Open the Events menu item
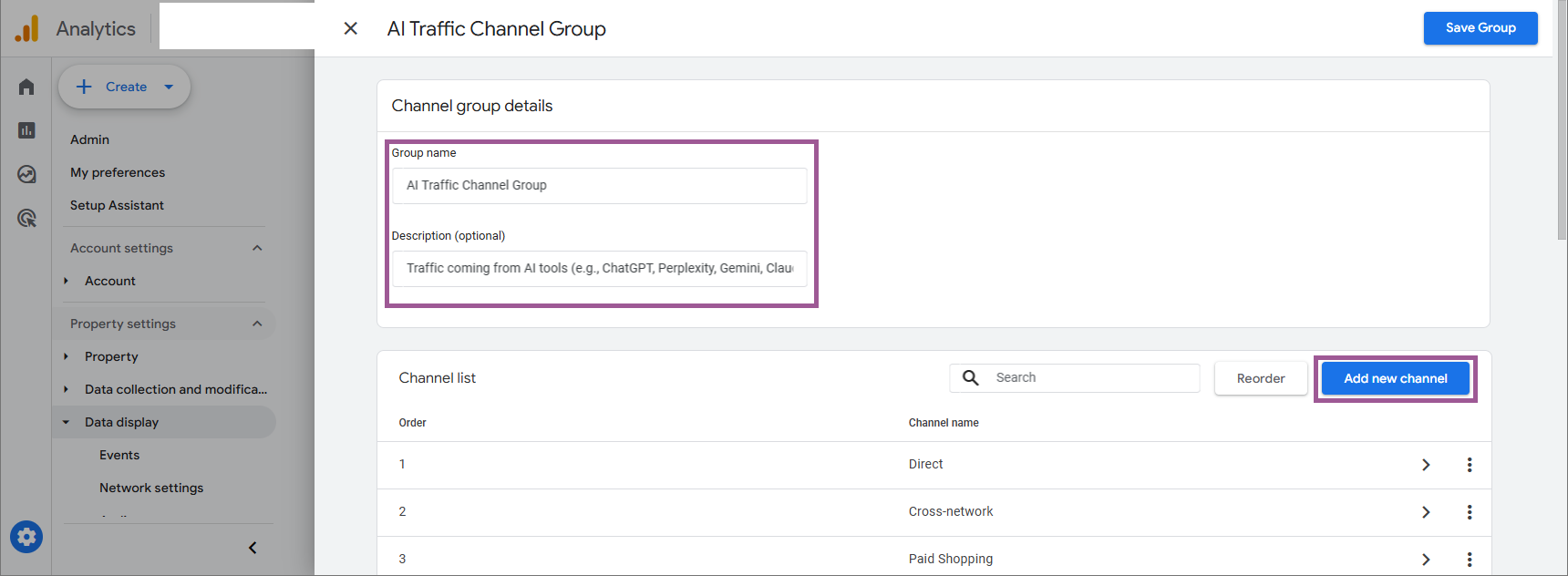This screenshot has width=1568, height=576. (119, 455)
